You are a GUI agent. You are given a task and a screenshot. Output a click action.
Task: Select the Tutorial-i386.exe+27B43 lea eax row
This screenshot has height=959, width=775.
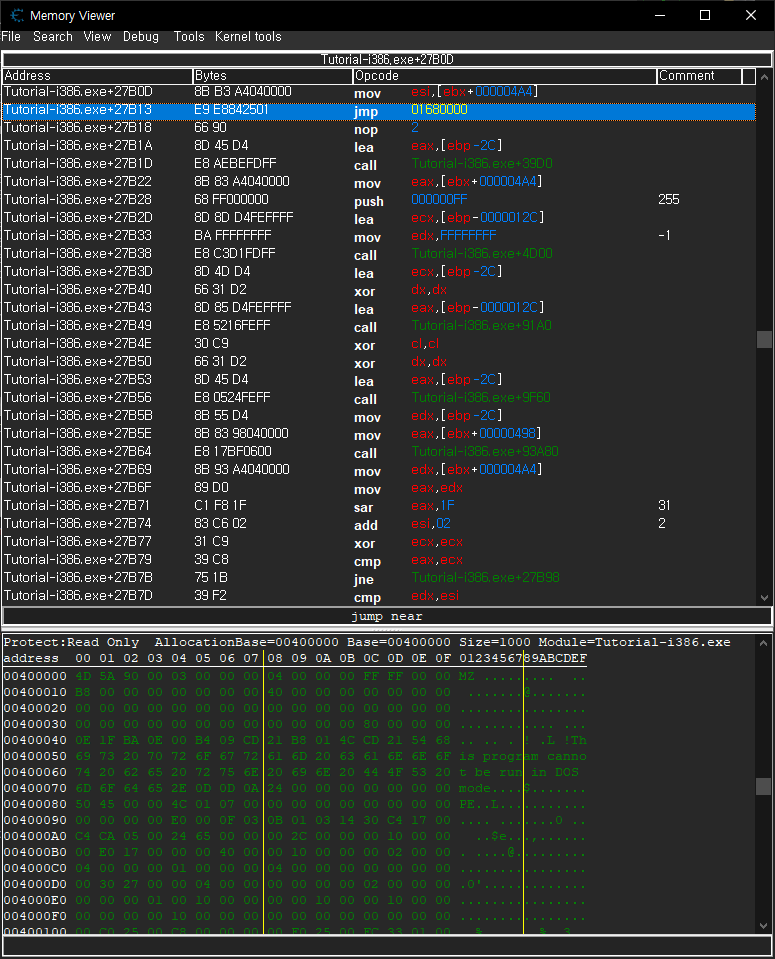tap(379, 308)
